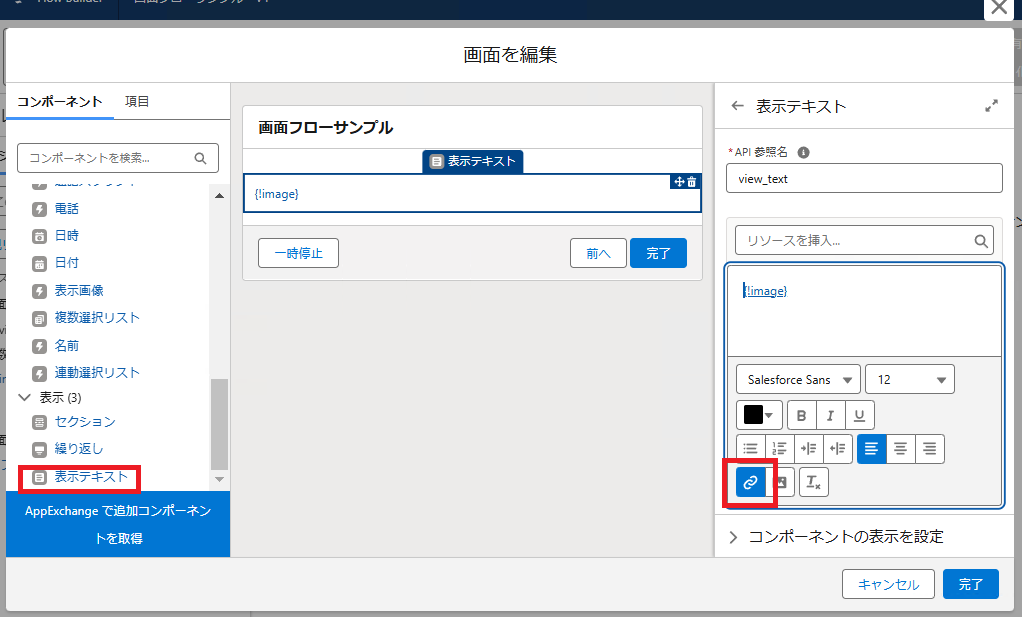
Task: Toggle italic formatting
Action: pyautogui.click(x=830, y=415)
